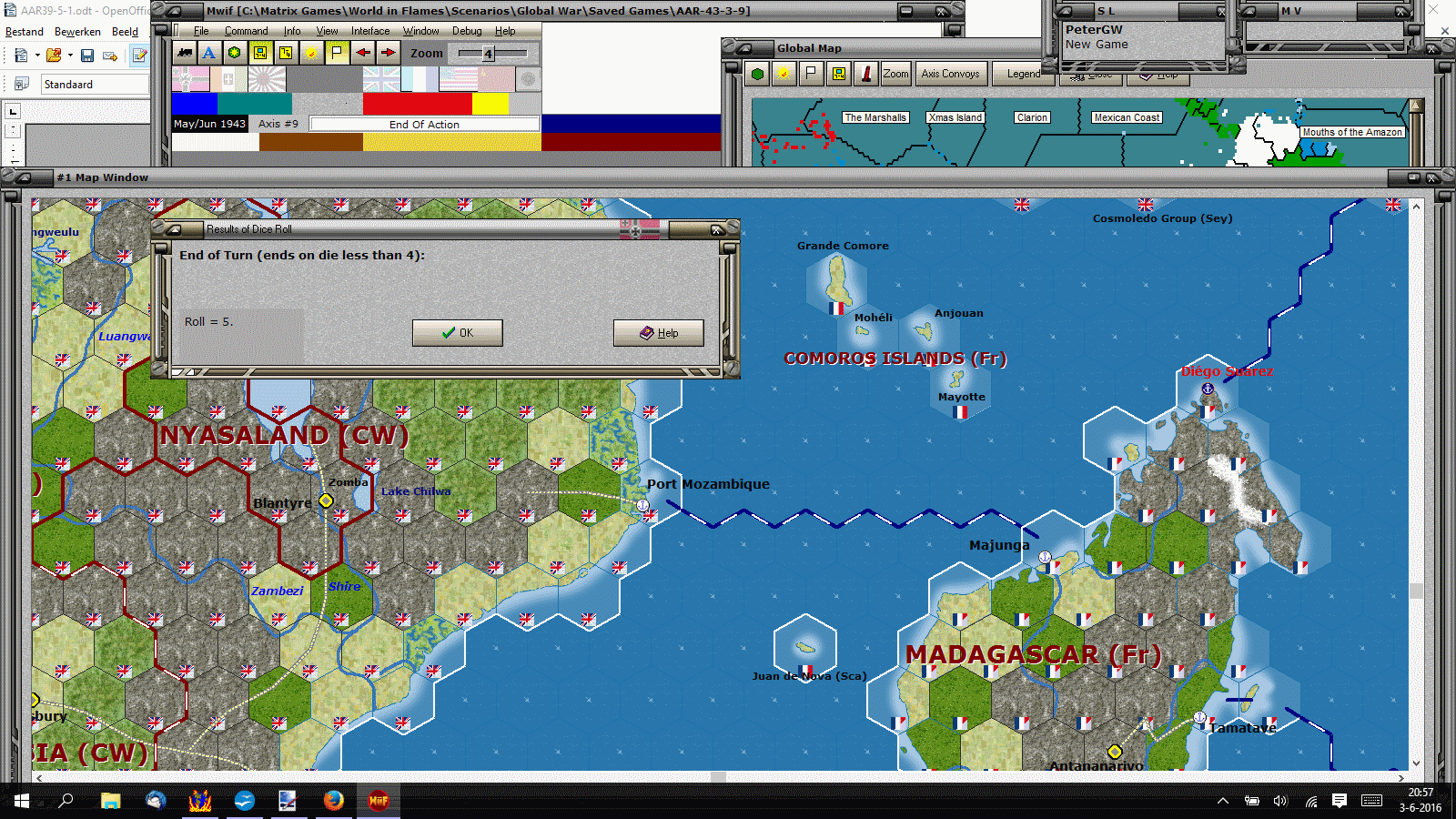Click the Port Mozambique port symbol
The height and width of the screenshot is (819, 1456).
(x=642, y=505)
